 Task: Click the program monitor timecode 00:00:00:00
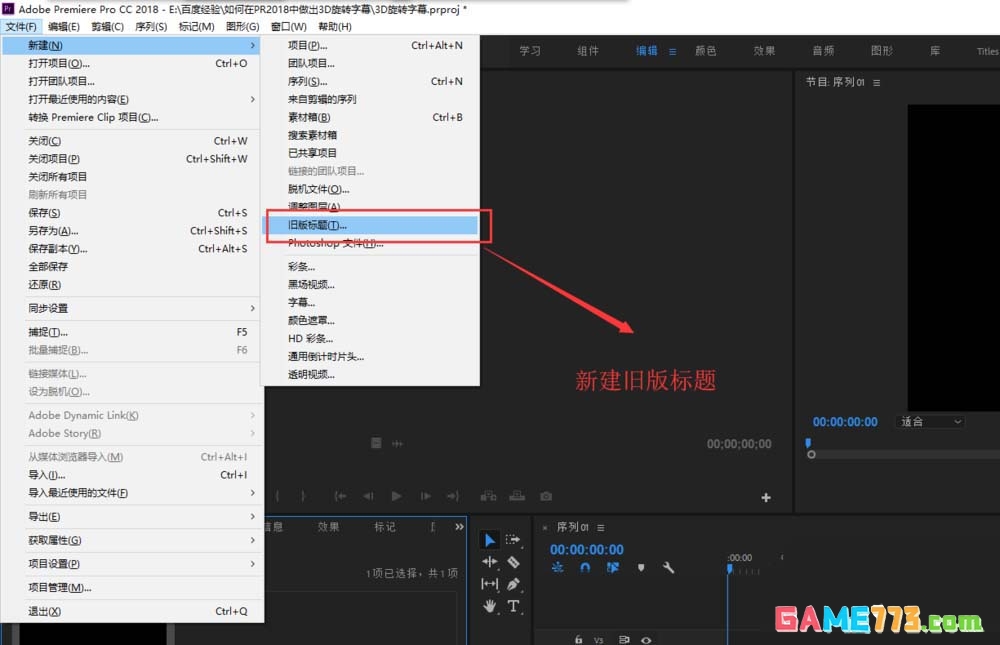pos(845,422)
